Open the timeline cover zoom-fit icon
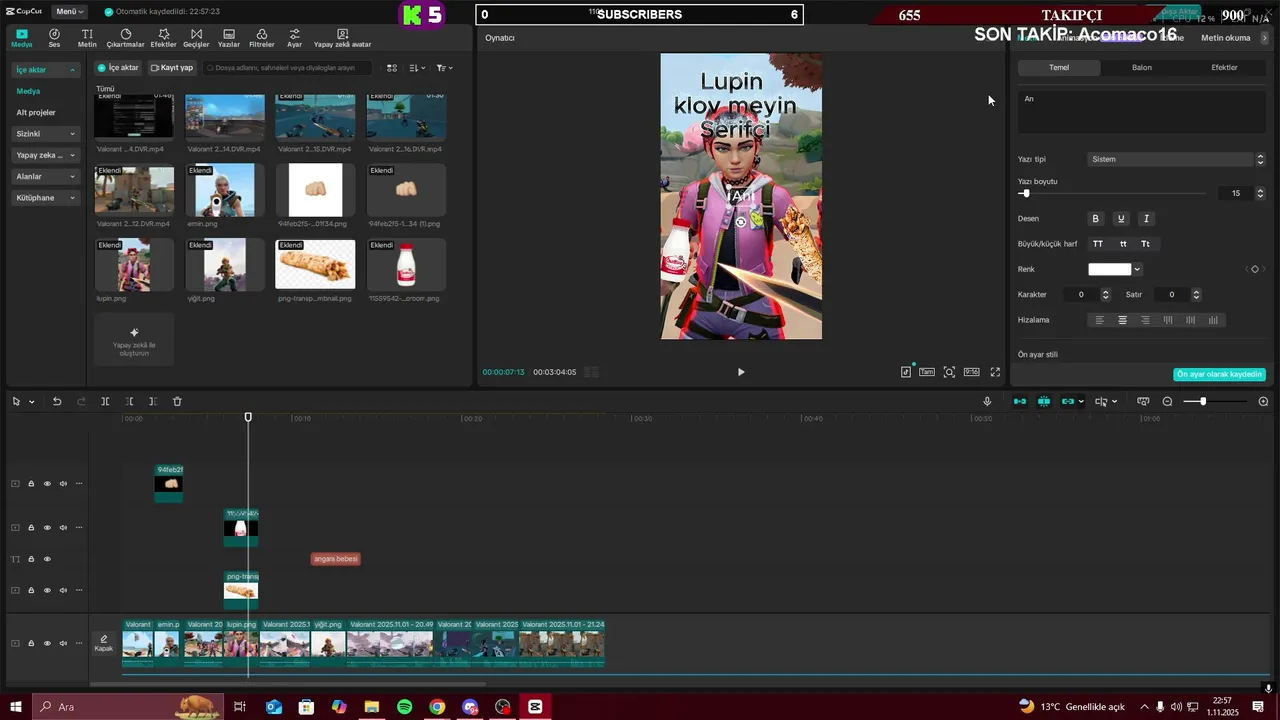This screenshot has height=720, width=1280. (1143, 401)
